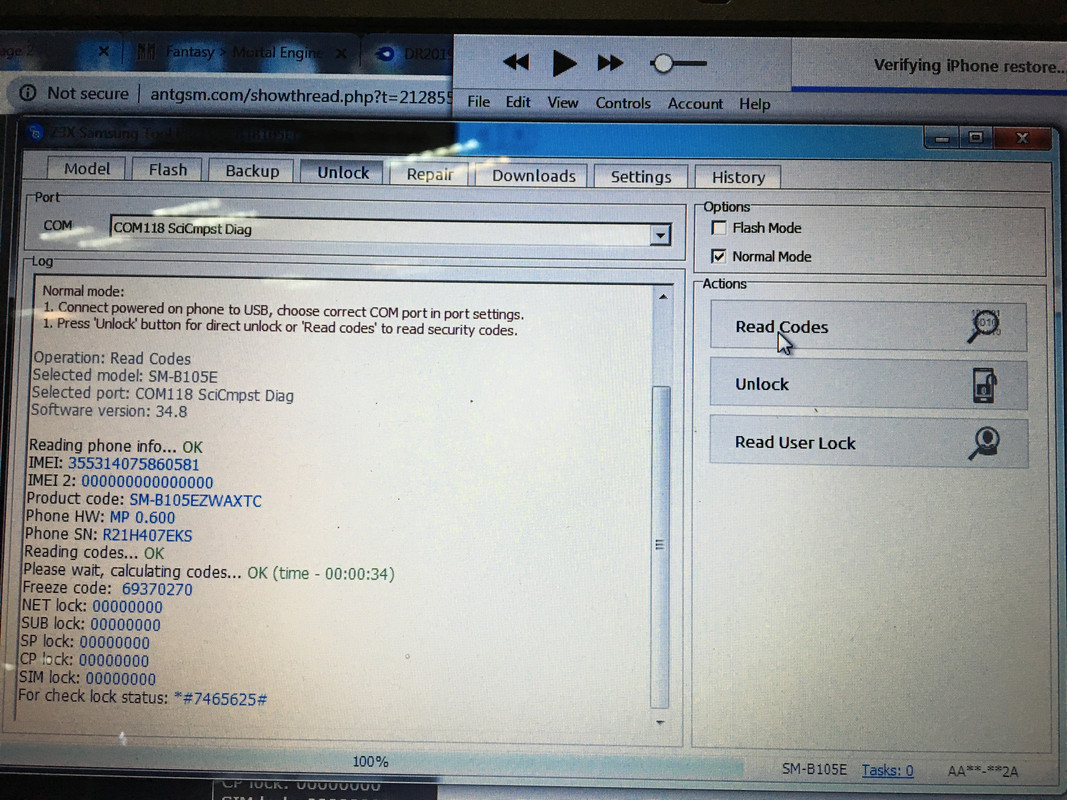This screenshot has width=1067, height=800.
Task: Click the 100% progress bar
Action: (372, 762)
